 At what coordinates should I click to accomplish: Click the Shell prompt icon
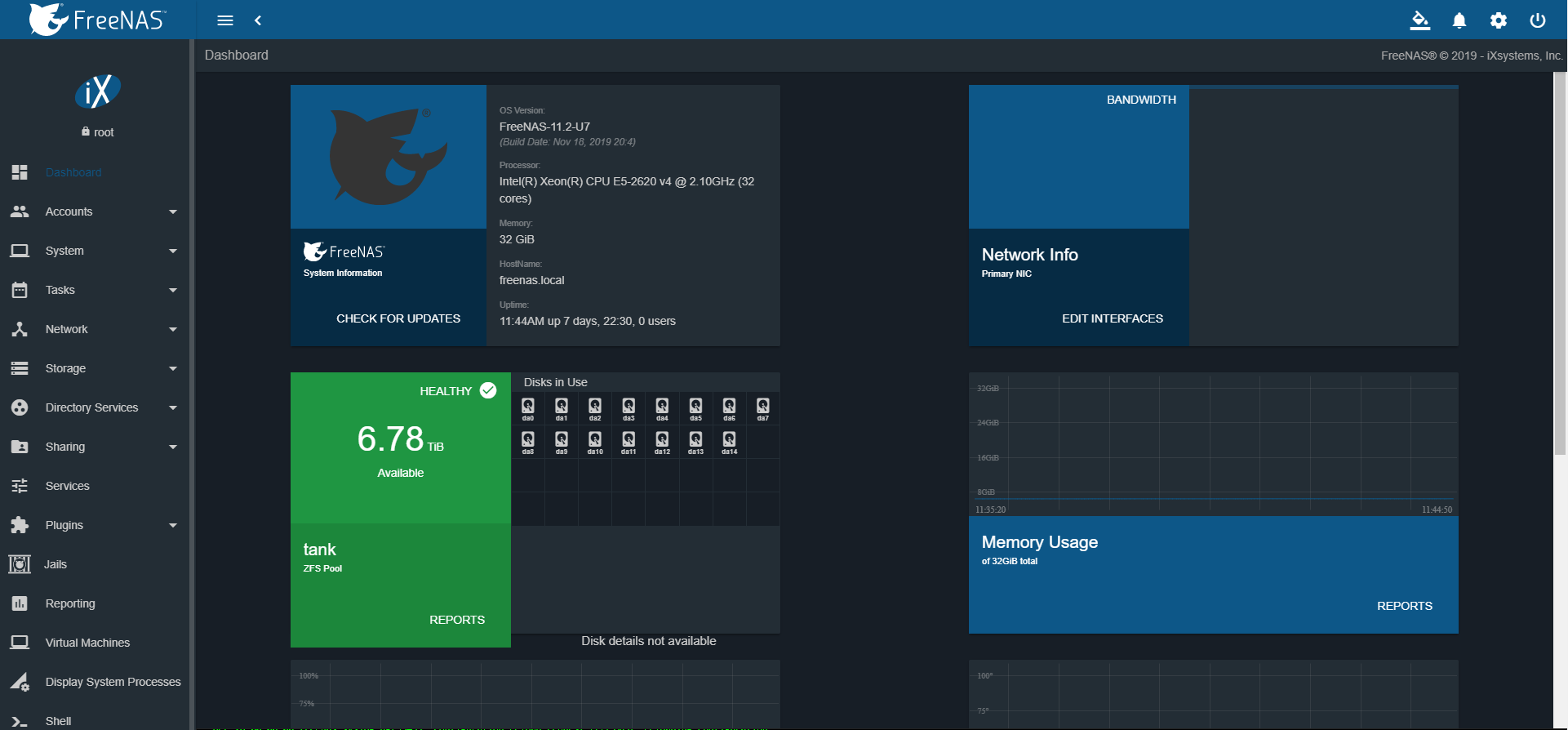pyautogui.click(x=20, y=721)
